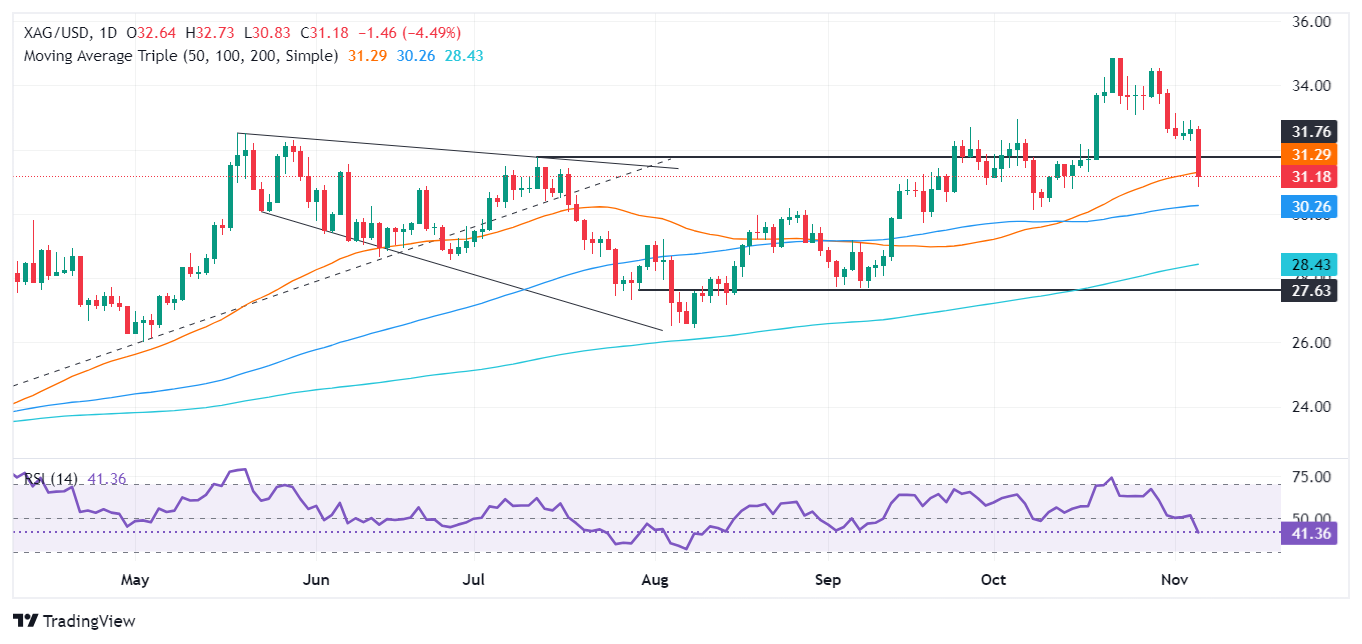
Task: Click the Aug label on time axis
Action: tap(655, 580)
